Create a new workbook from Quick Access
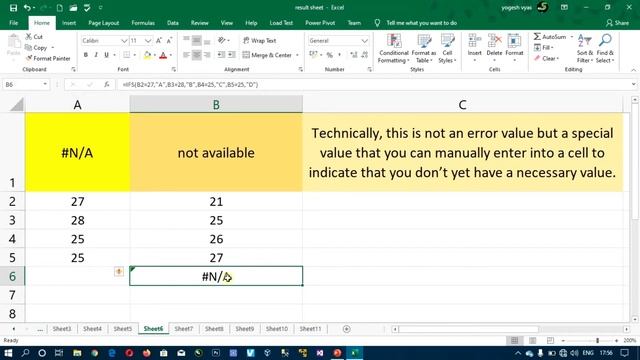Viewport: 640px width, 360px height. tap(60, 8)
